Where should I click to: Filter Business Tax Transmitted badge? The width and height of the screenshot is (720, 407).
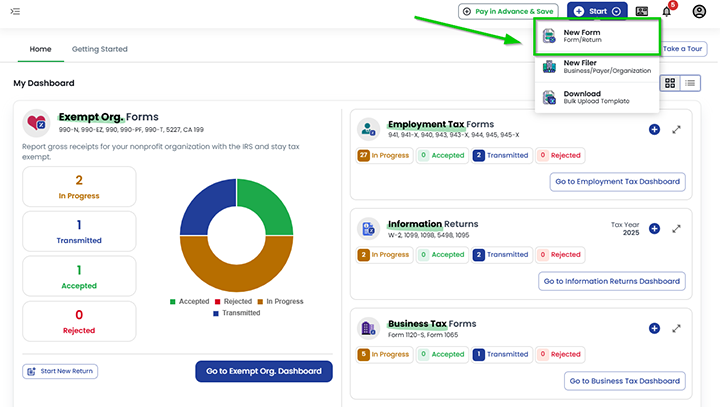point(501,354)
